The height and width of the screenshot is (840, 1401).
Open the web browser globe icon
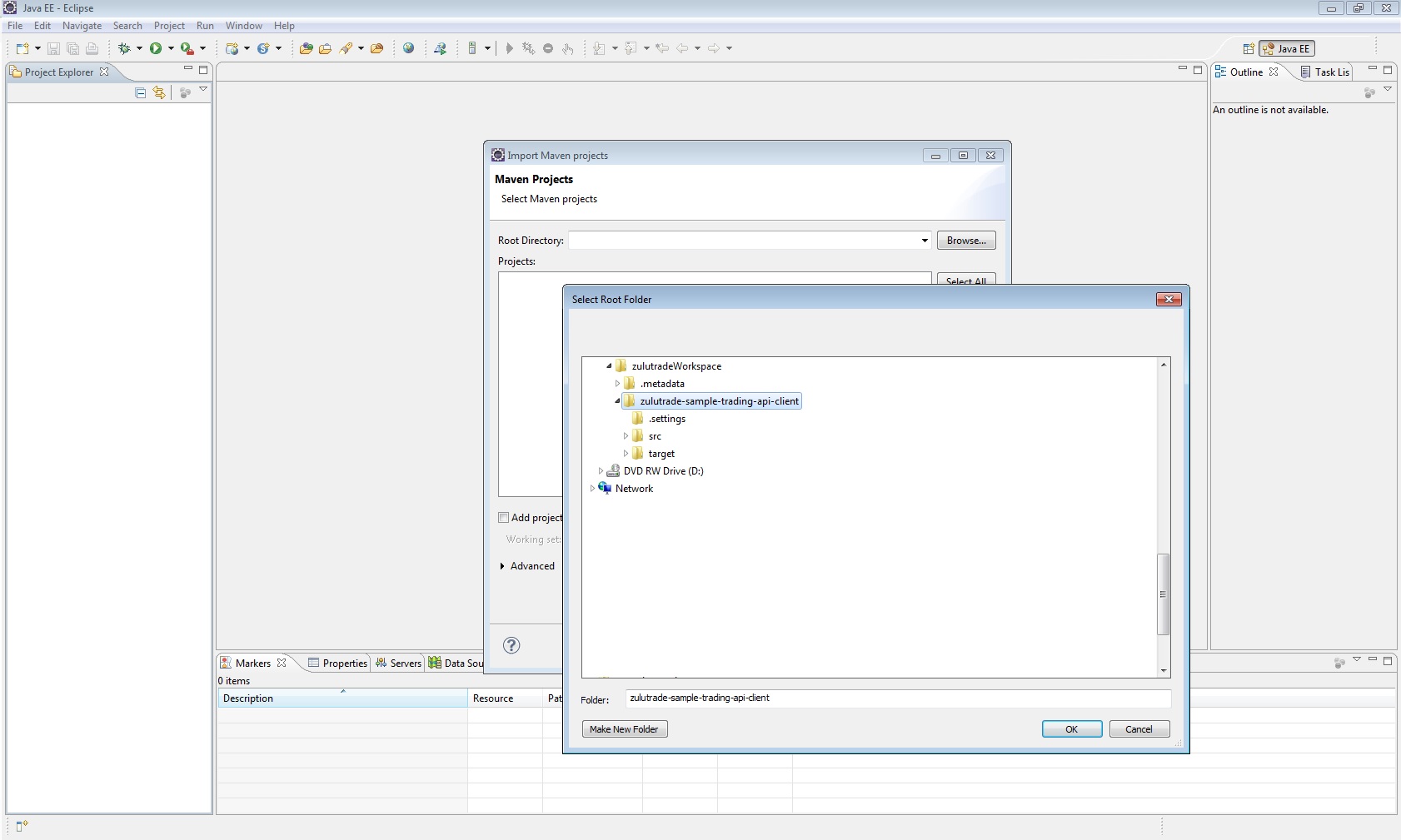(x=408, y=48)
